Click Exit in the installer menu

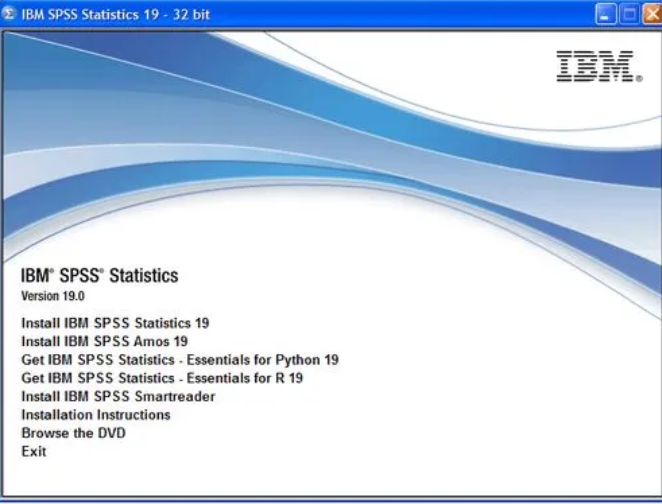coord(34,452)
